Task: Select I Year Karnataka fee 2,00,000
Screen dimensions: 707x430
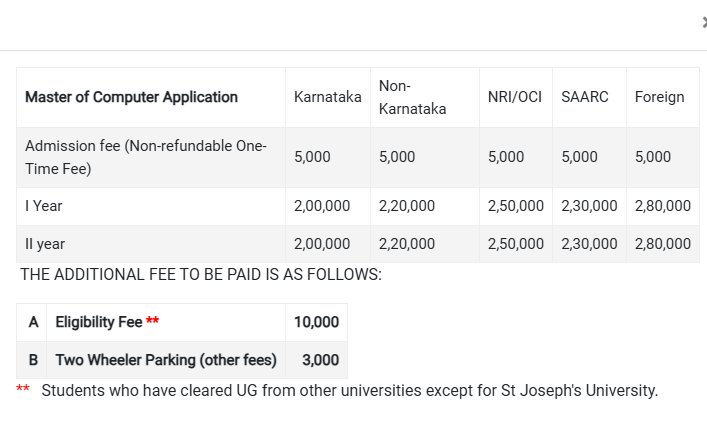Action: 322,206
